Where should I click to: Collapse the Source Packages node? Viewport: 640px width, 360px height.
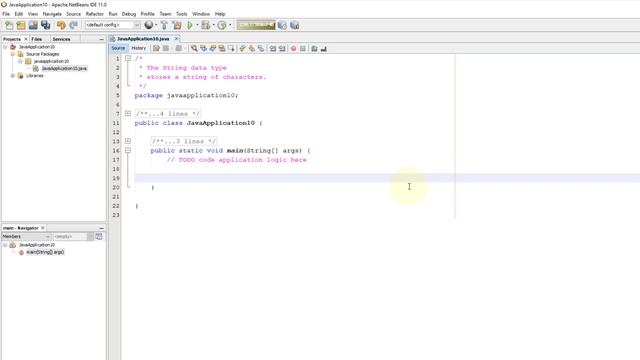(13, 54)
